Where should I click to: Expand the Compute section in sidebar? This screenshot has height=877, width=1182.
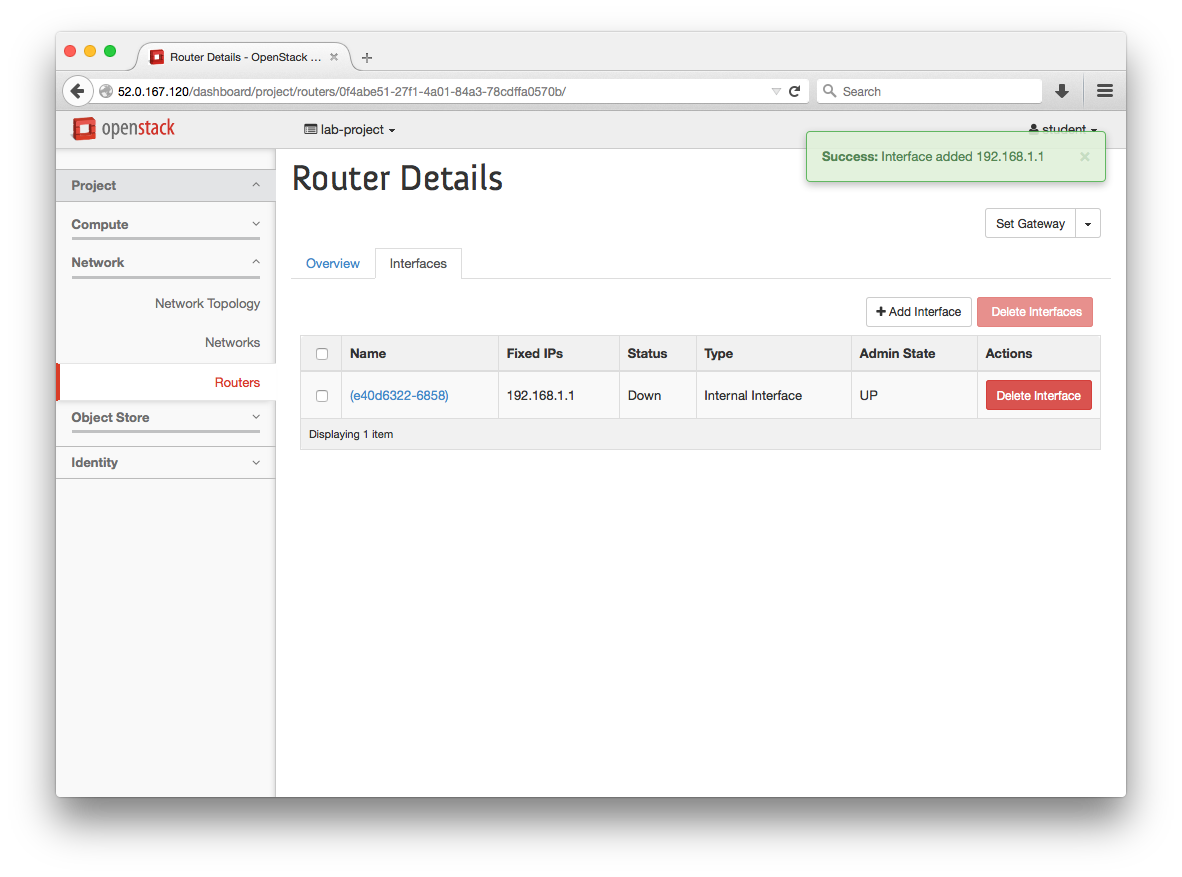click(165, 224)
